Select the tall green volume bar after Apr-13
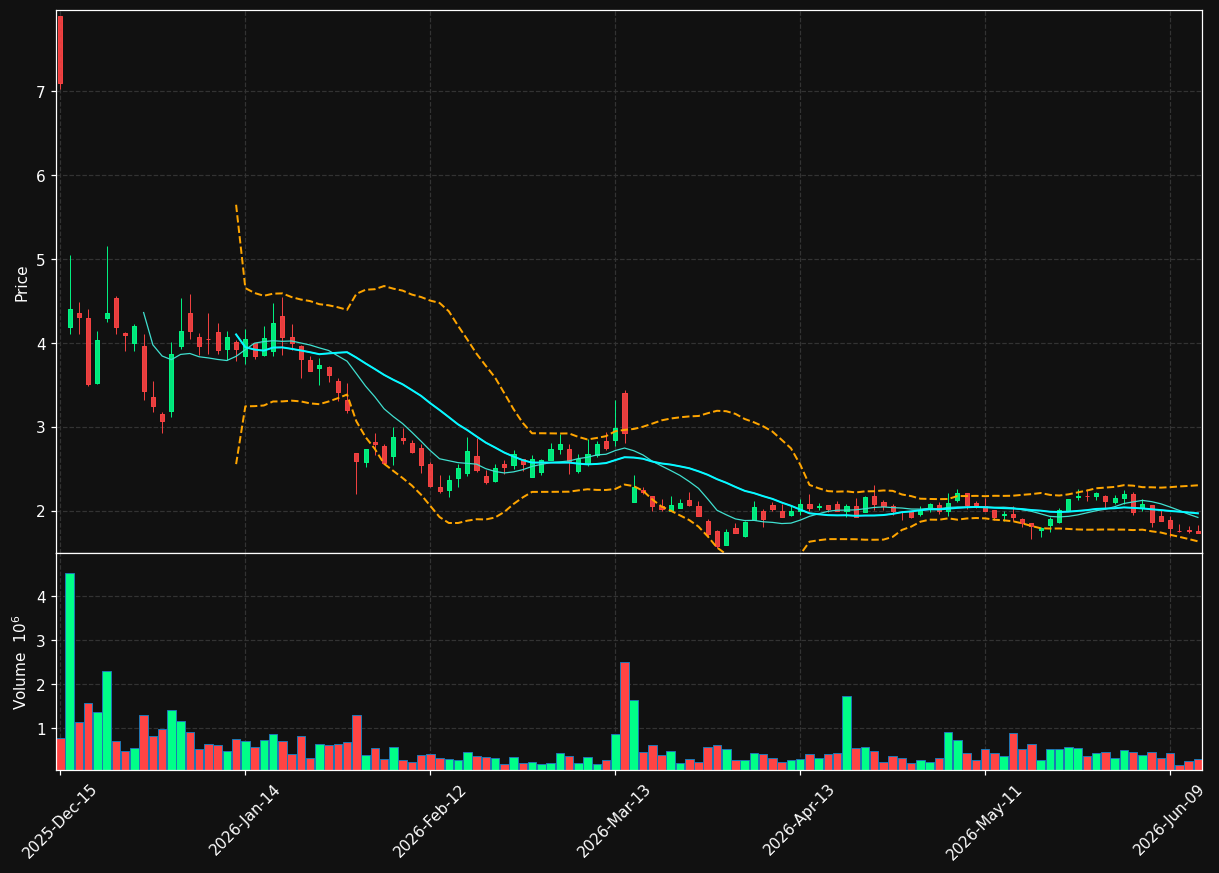1219x873 pixels. click(x=847, y=733)
